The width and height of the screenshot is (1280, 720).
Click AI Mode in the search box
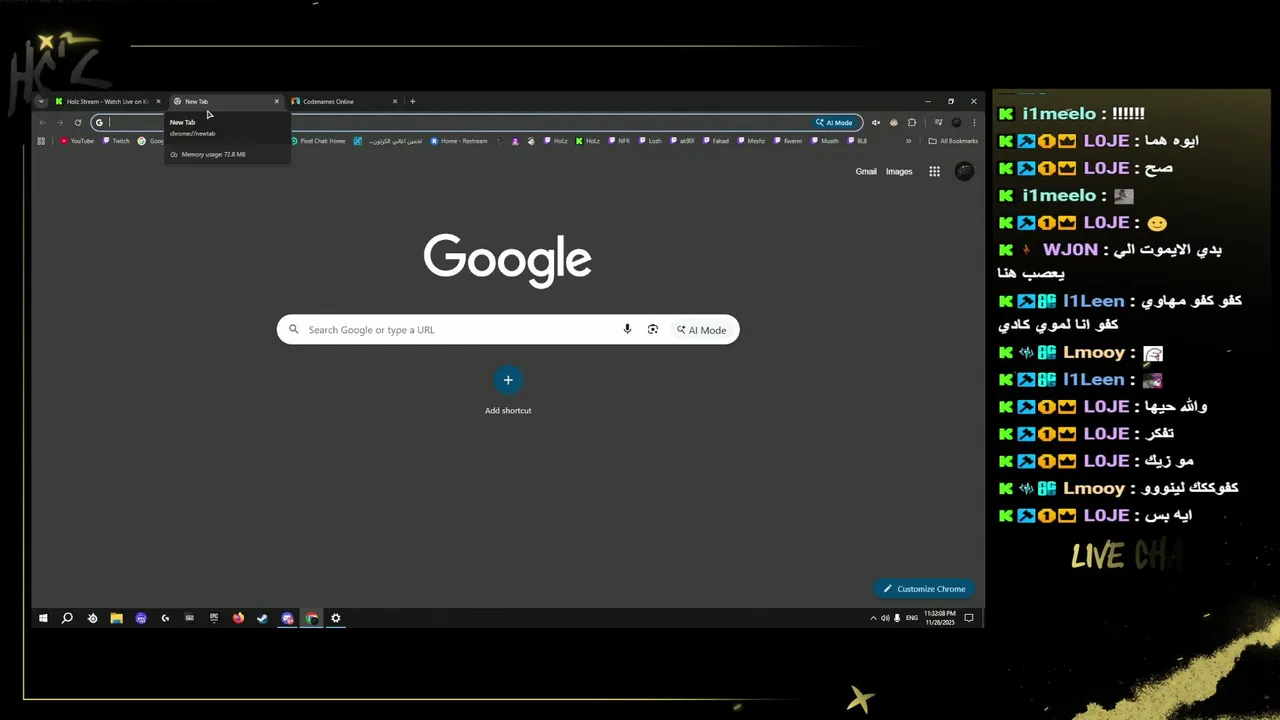click(x=702, y=330)
